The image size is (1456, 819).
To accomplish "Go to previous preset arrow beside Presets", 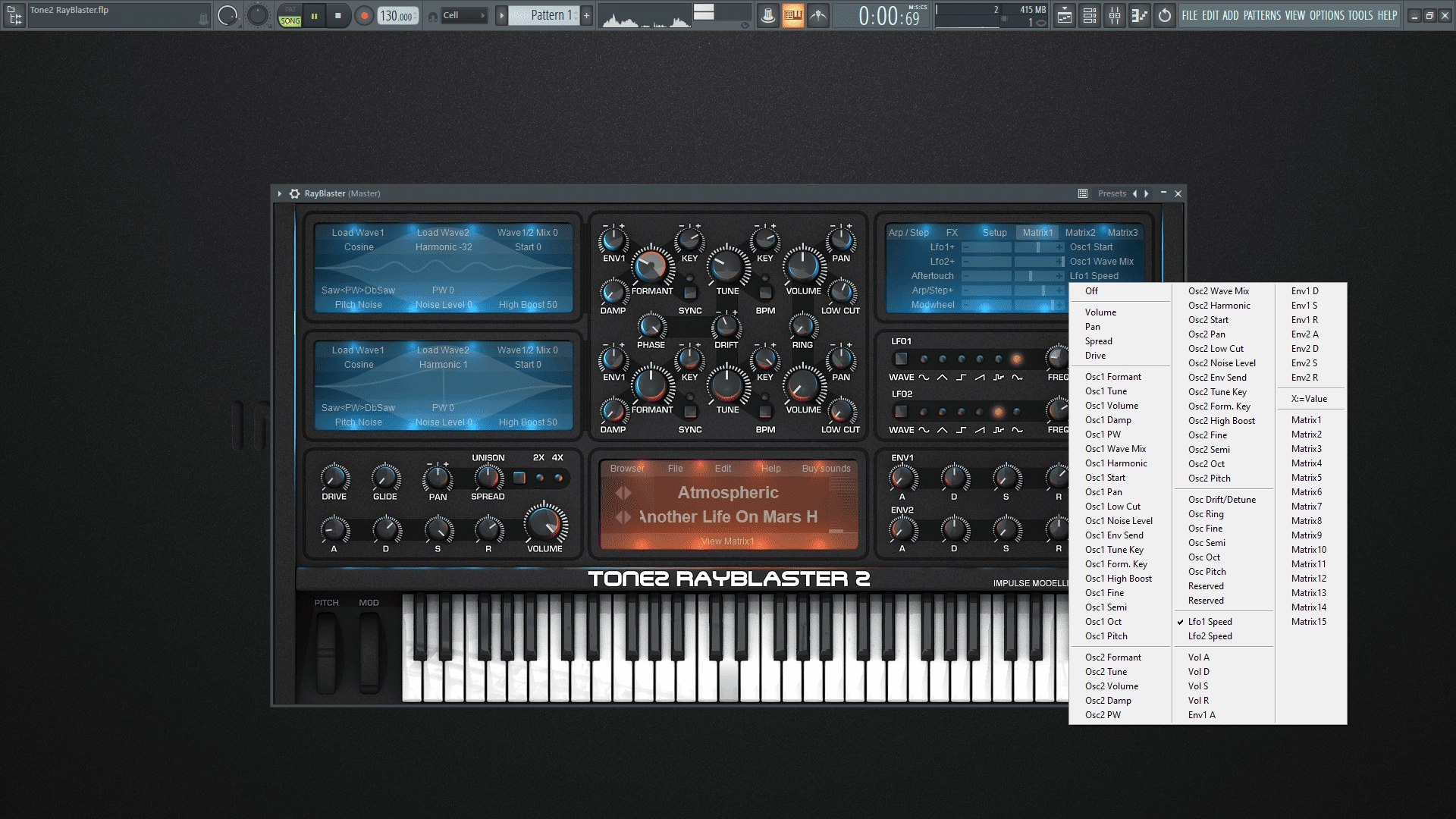I will pos(1134,193).
